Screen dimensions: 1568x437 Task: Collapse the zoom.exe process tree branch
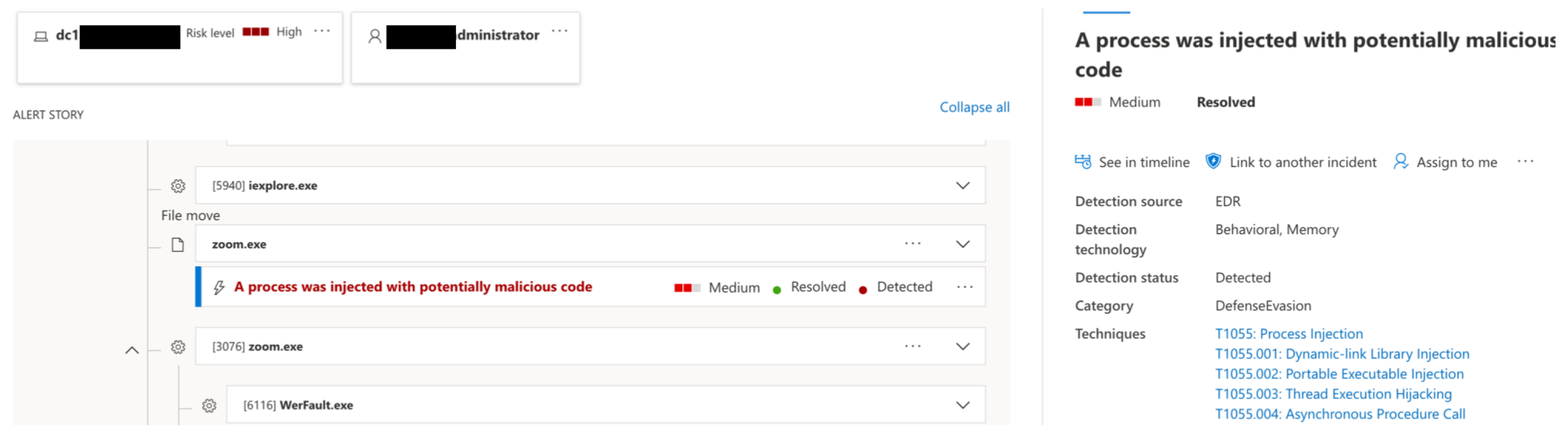pos(132,351)
